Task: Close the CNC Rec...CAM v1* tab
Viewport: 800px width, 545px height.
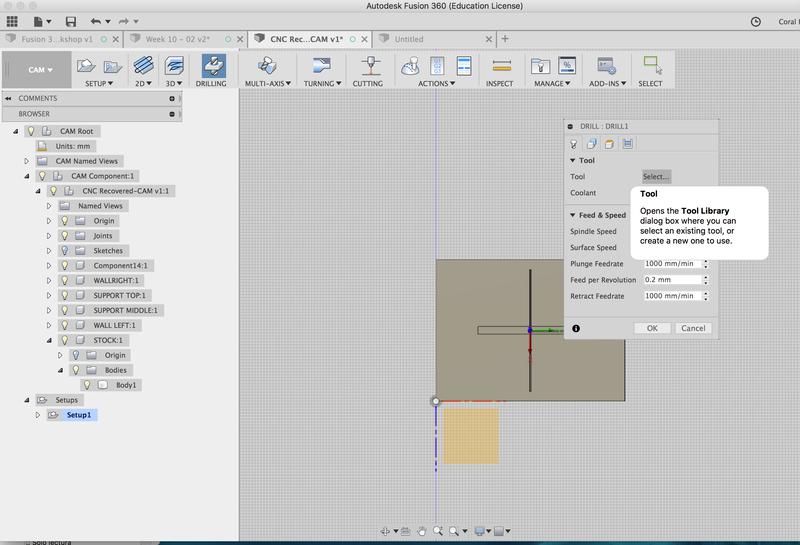Action: (365, 39)
